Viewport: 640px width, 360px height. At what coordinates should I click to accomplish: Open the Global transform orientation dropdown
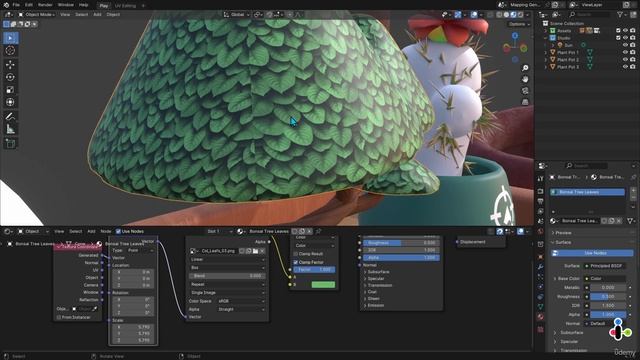237,15
